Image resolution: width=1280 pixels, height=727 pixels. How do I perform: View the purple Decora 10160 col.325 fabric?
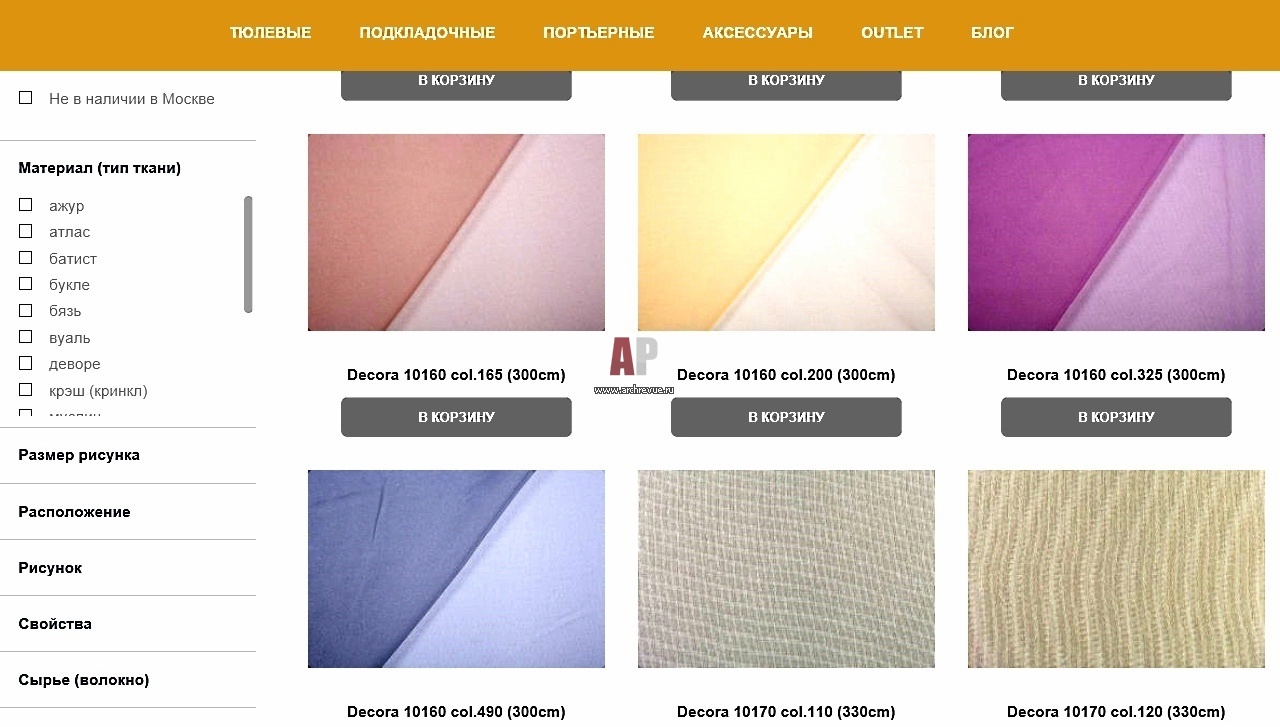tap(1116, 232)
